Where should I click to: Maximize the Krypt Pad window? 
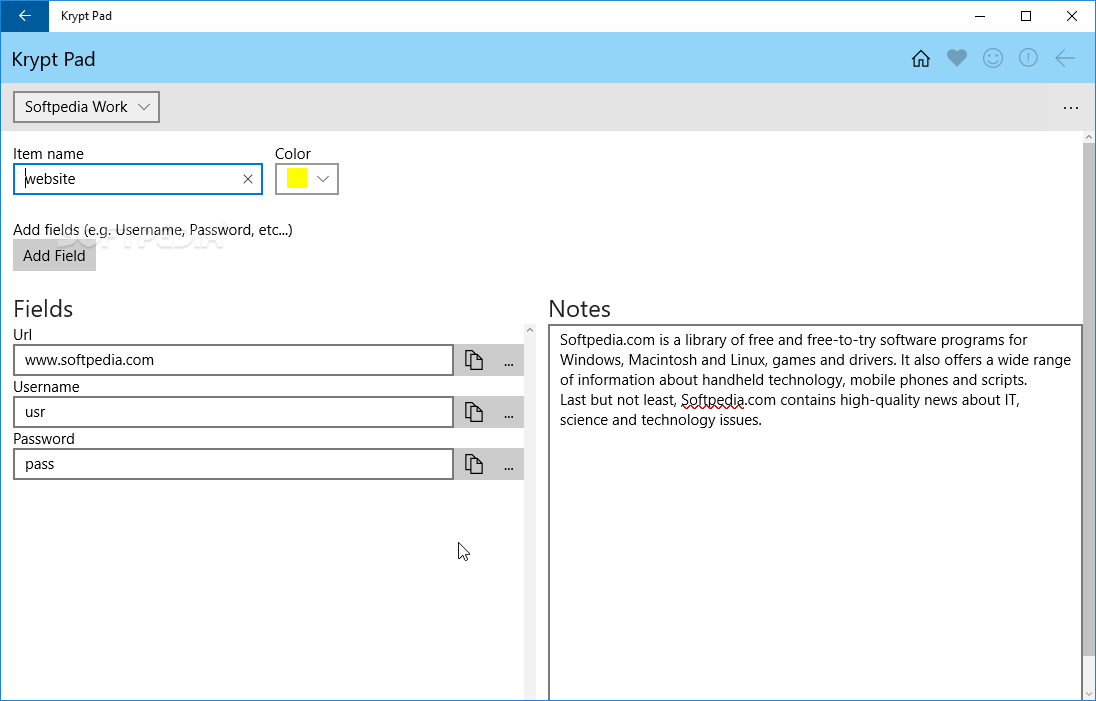(x=1026, y=16)
